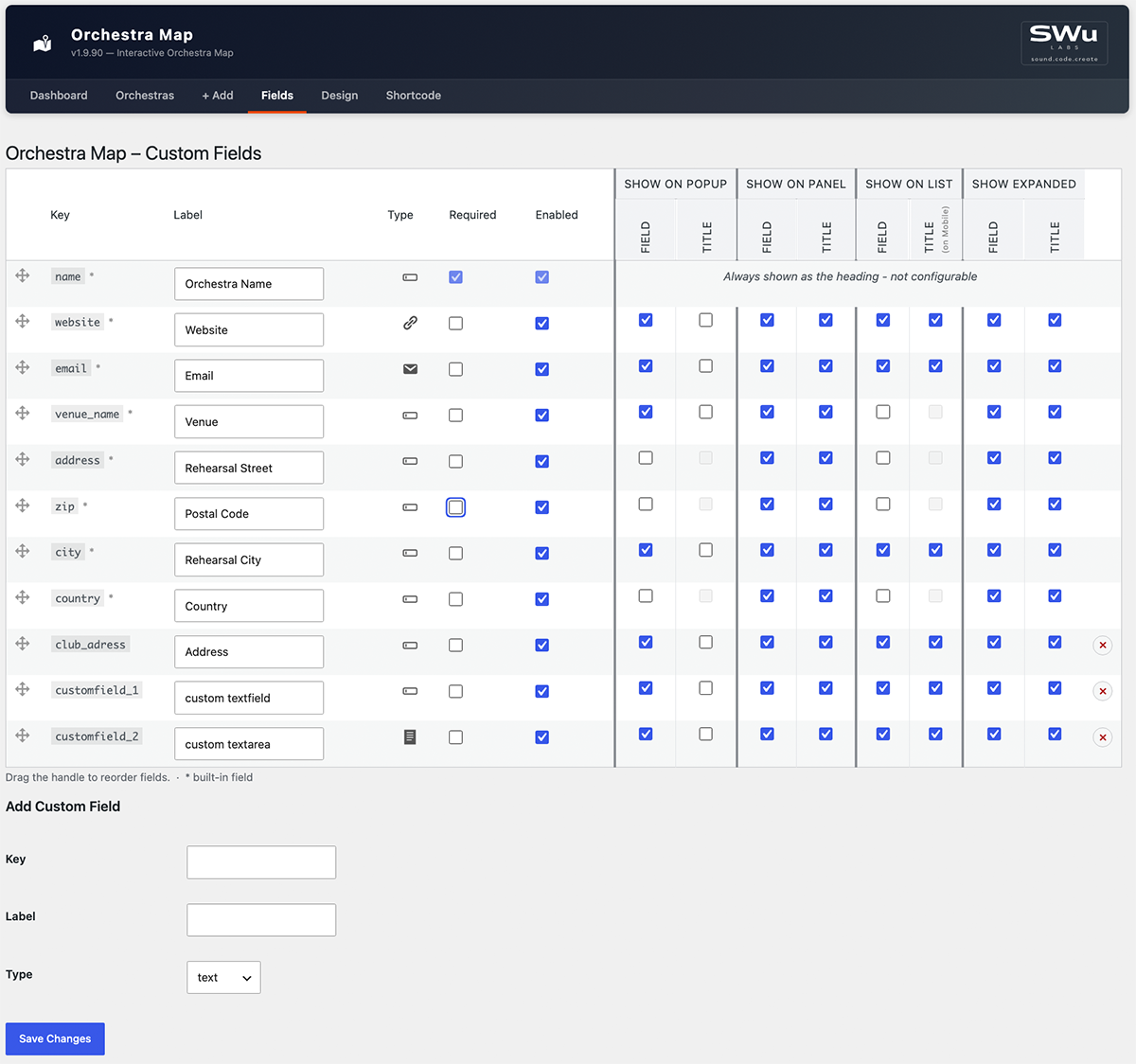Grab the drag handle for the city row
The width and height of the screenshot is (1136, 1064).
(x=23, y=551)
